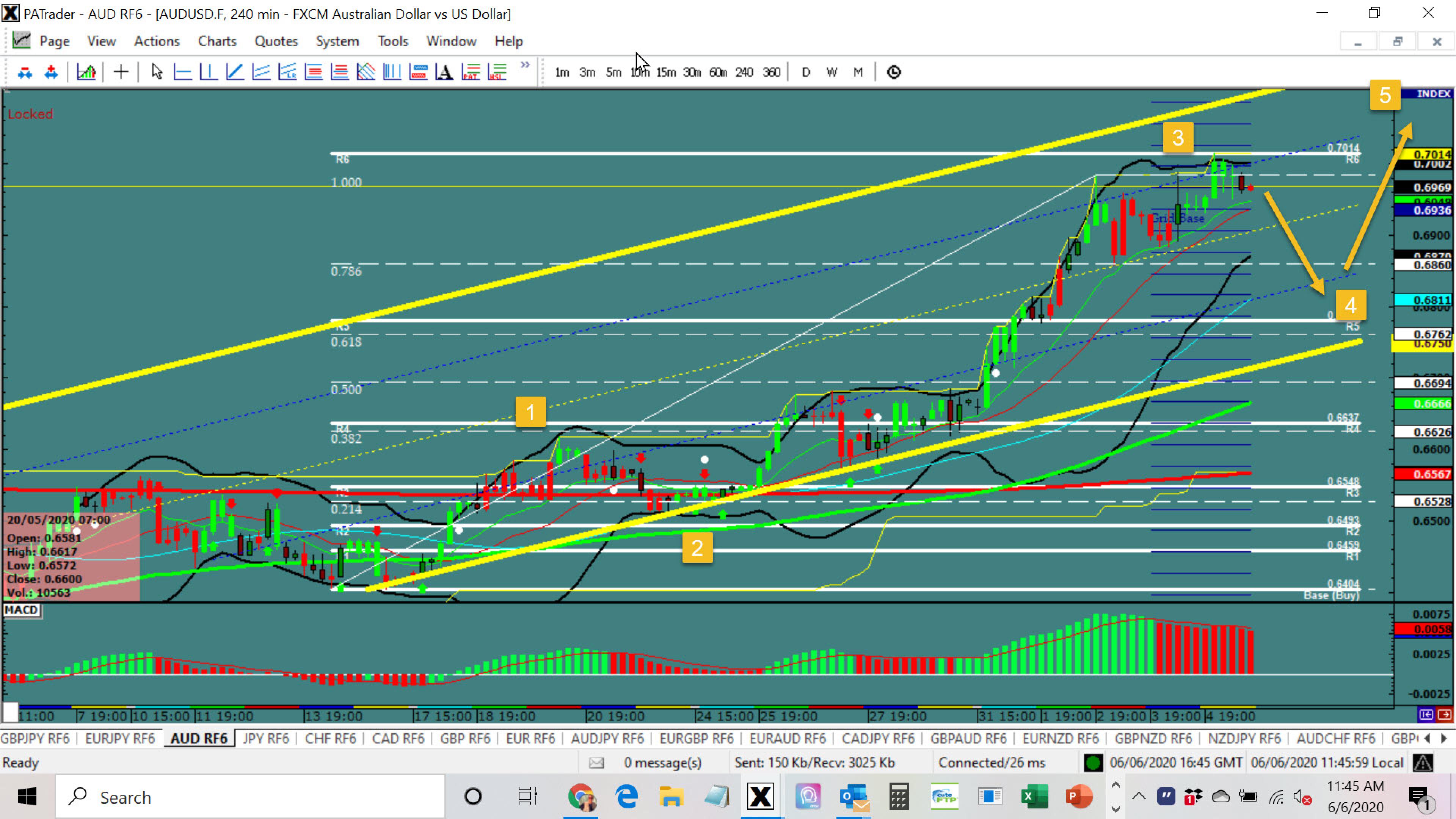Screen dimensions: 1456x819
Task: Click the MACD indicator label
Action: click(x=22, y=610)
